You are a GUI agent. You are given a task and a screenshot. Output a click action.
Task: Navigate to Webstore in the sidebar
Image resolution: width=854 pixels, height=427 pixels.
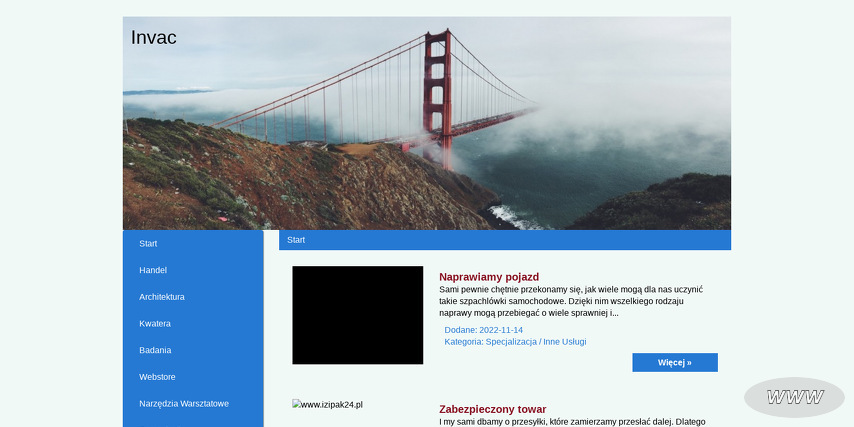point(157,377)
